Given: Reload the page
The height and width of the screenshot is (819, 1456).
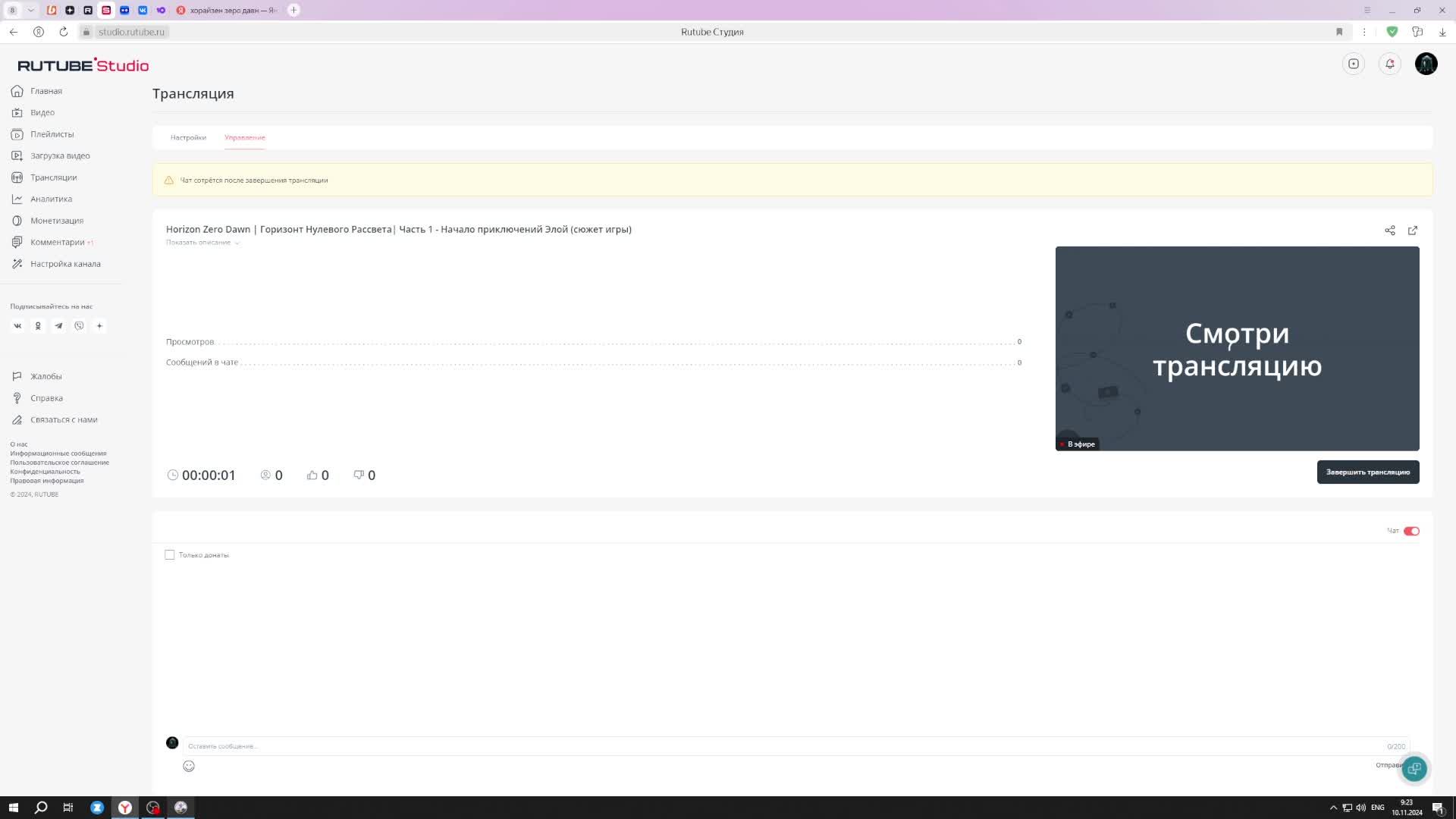Looking at the screenshot, I should pyautogui.click(x=64, y=32).
